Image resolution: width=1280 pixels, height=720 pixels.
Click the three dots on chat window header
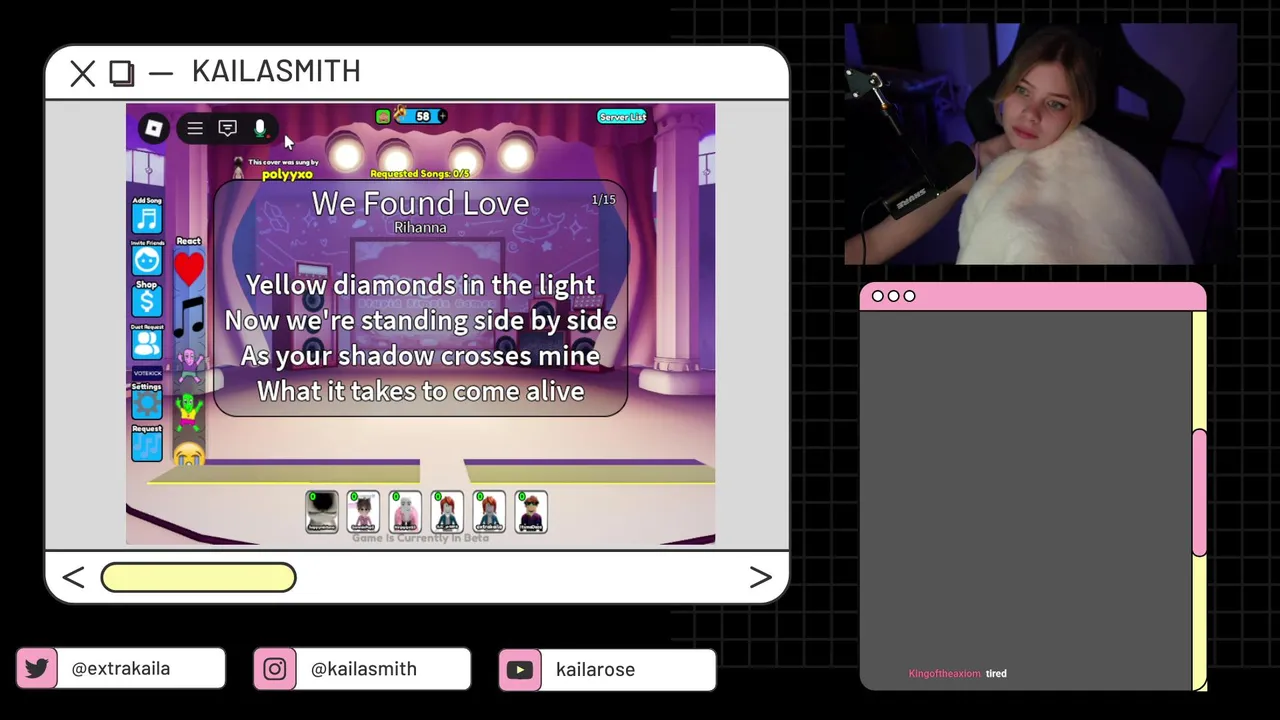point(893,296)
